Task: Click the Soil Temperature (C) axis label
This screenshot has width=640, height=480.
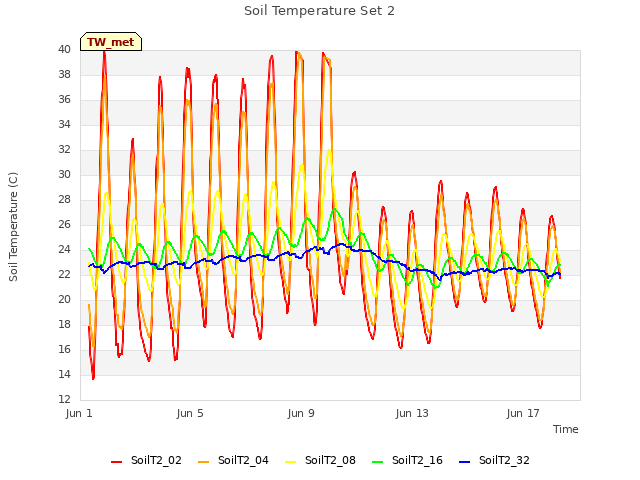Action: coord(13,227)
